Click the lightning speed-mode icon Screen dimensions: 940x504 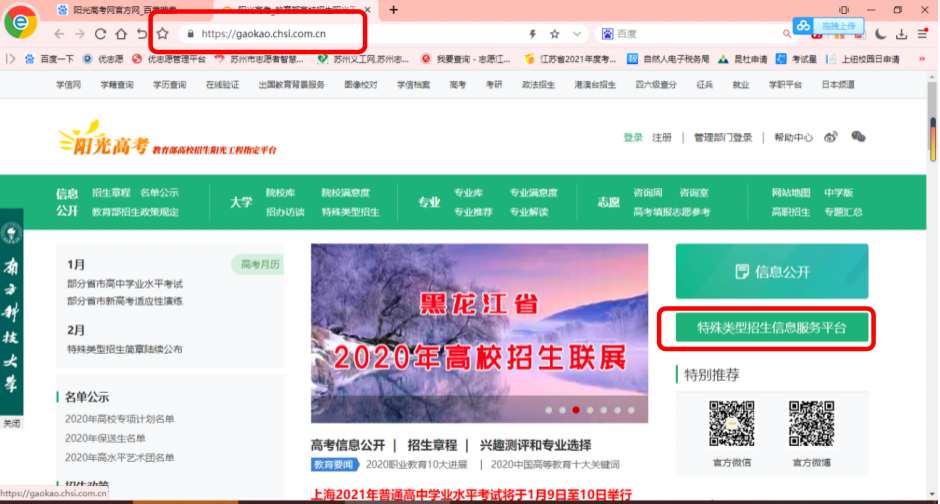[532, 34]
